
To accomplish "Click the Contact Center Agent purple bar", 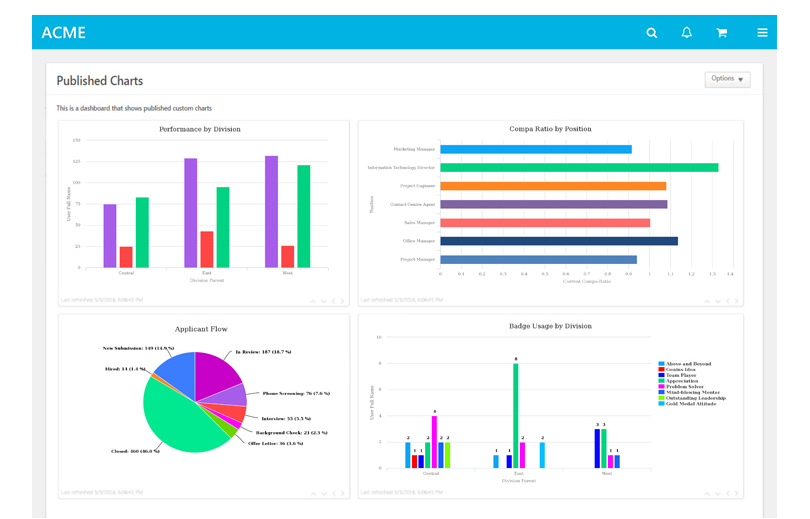I will tap(554, 205).
